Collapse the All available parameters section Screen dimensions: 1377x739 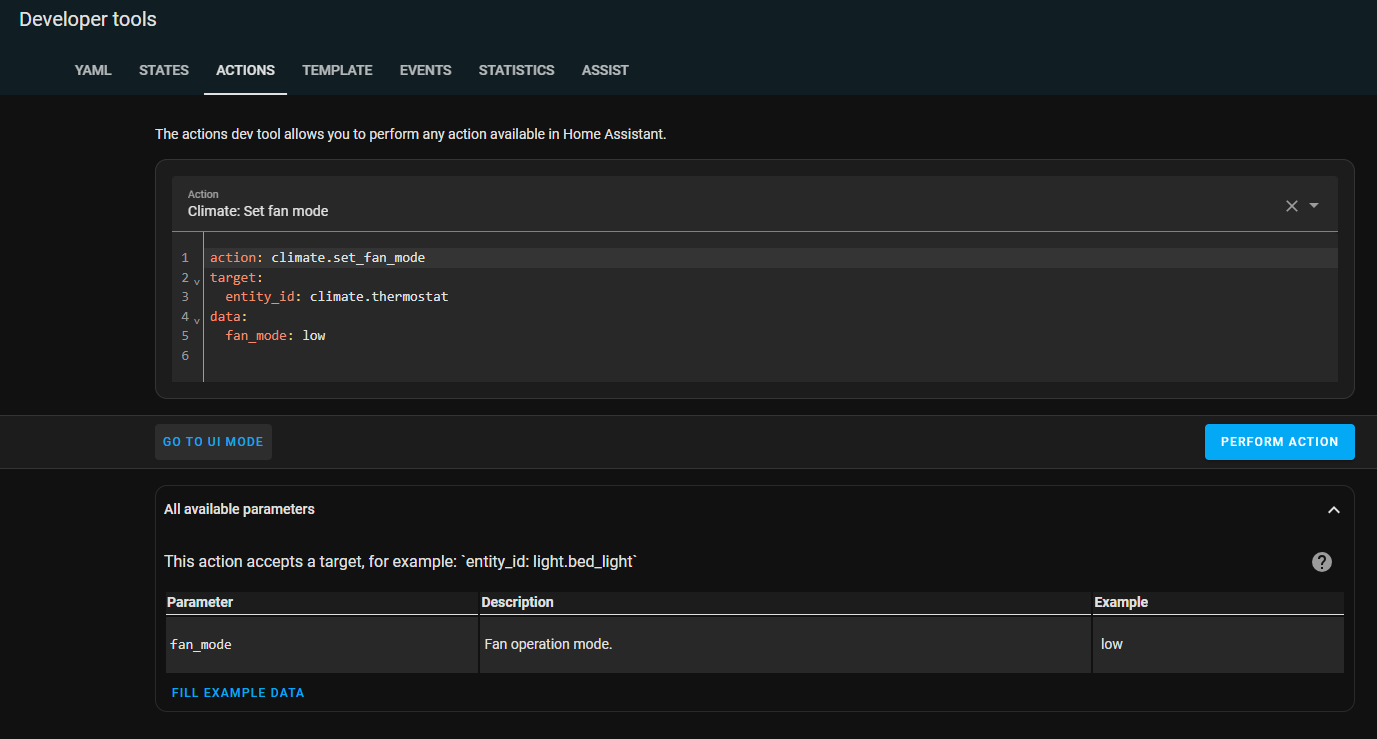tap(1333, 510)
